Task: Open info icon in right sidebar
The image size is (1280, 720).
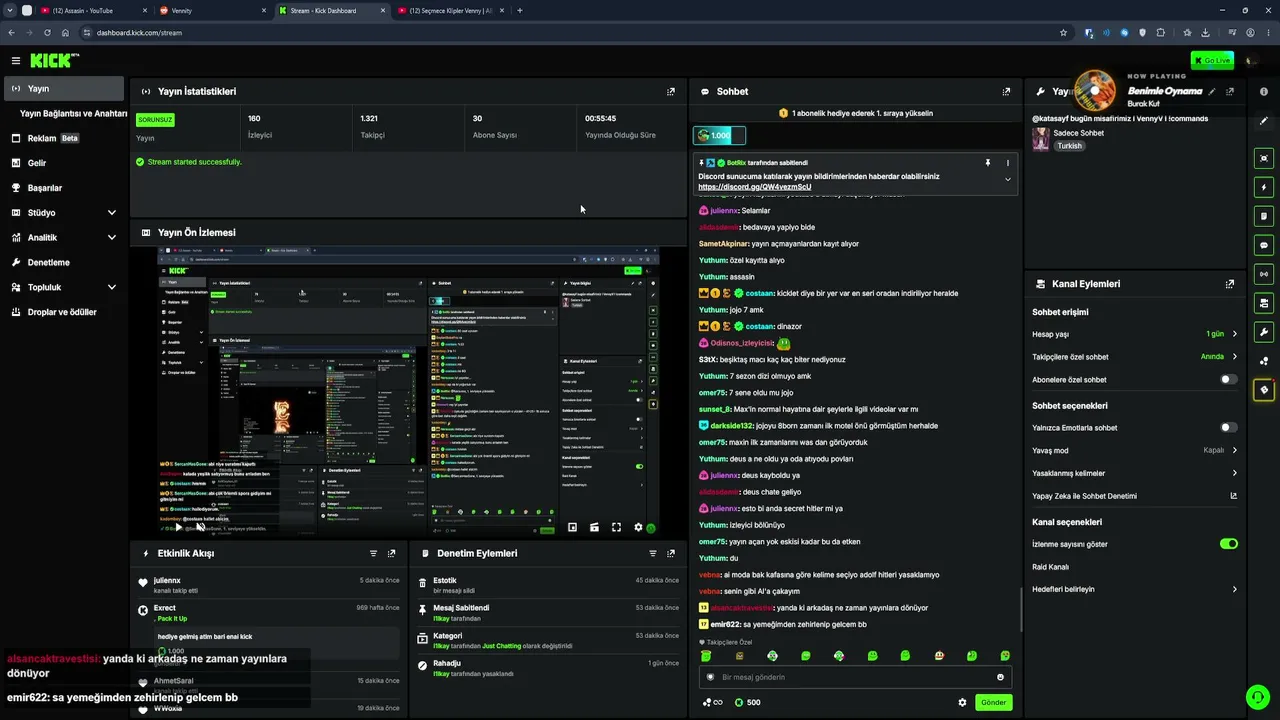Action: click(1264, 92)
